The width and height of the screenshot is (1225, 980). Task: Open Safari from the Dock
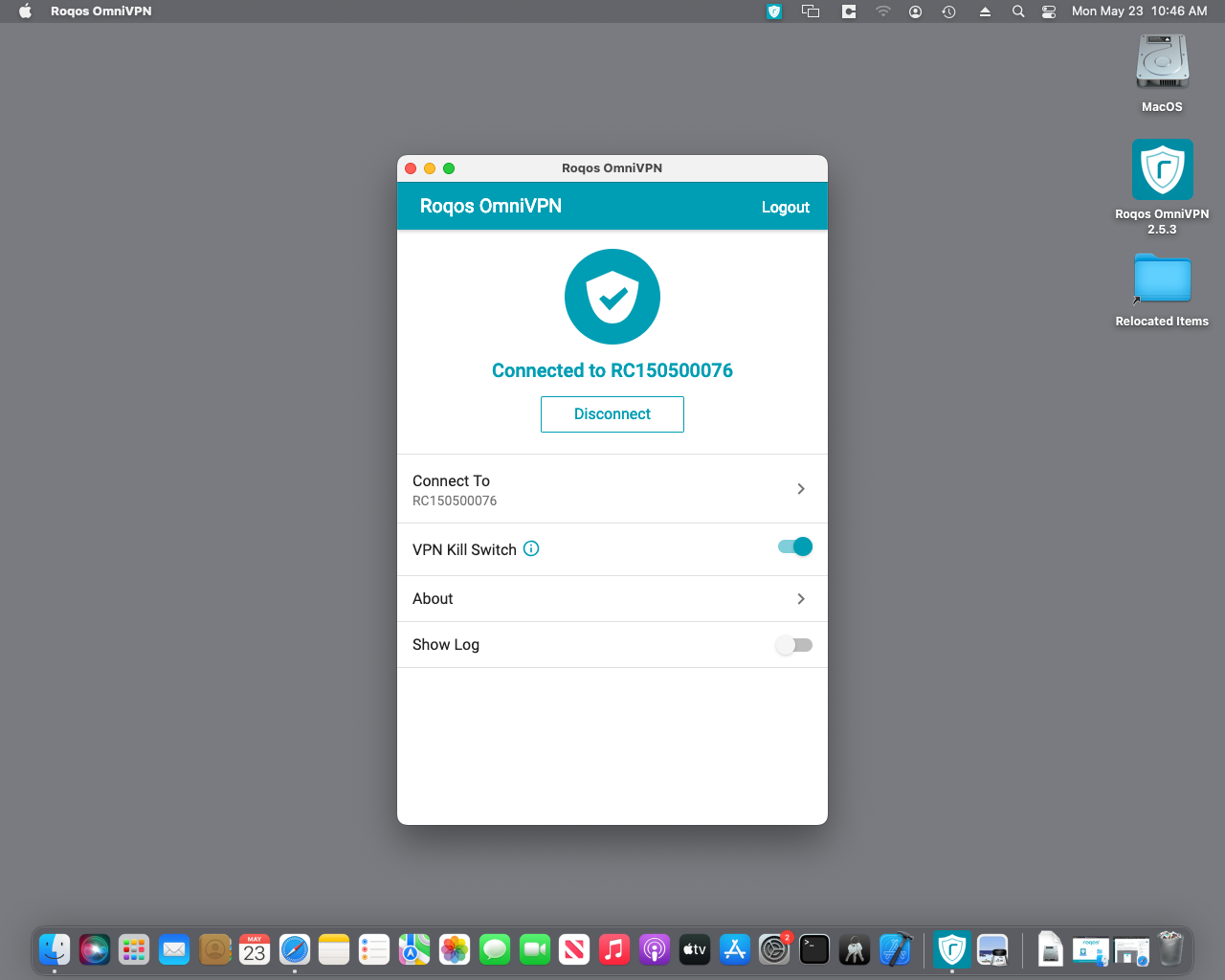tap(295, 949)
